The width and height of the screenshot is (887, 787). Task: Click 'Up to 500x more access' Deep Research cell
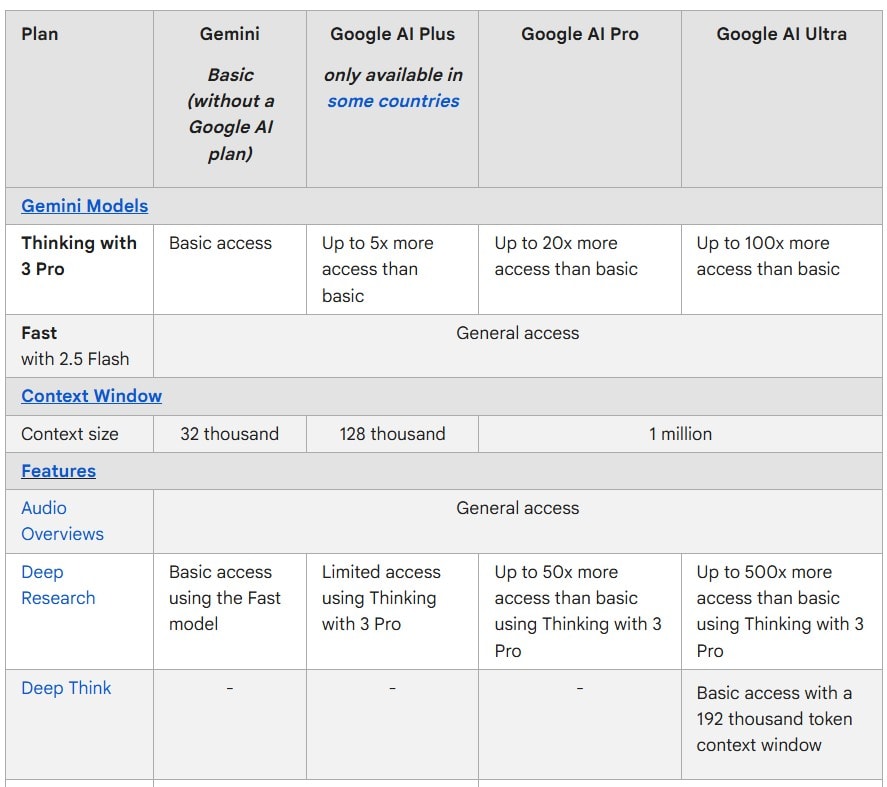779,611
